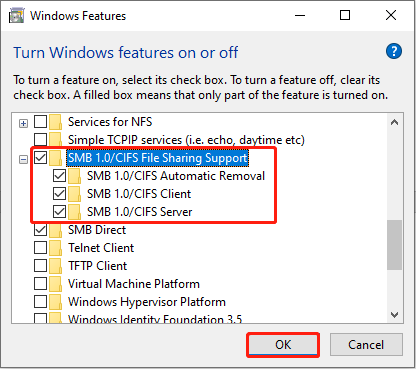
Task: Click the scrollbar down arrow
Action: pyautogui.click(x=394, y=315)
